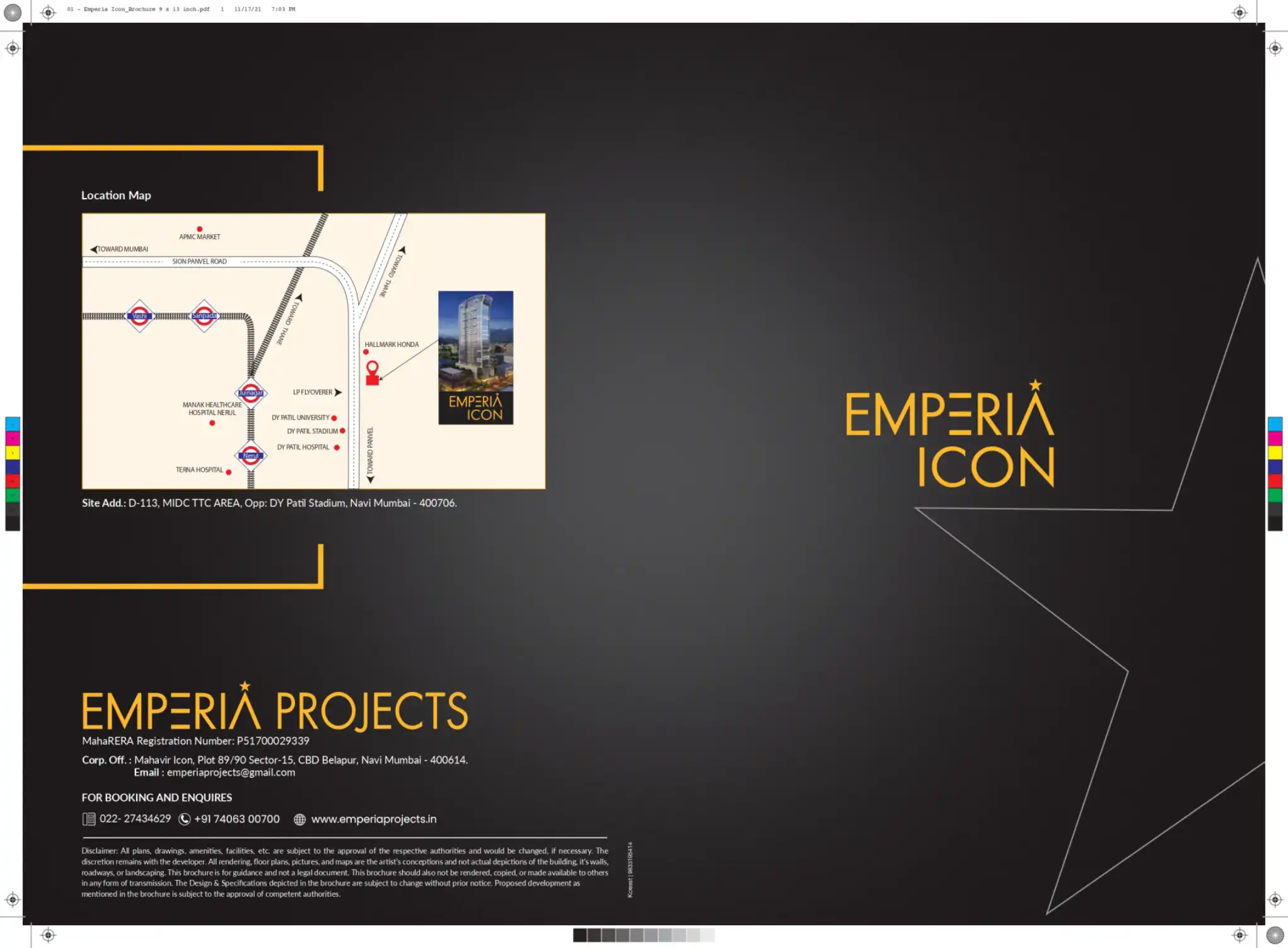Click the Location Map heading
This screenshot has height=948, width=1288.
[116, 196]
